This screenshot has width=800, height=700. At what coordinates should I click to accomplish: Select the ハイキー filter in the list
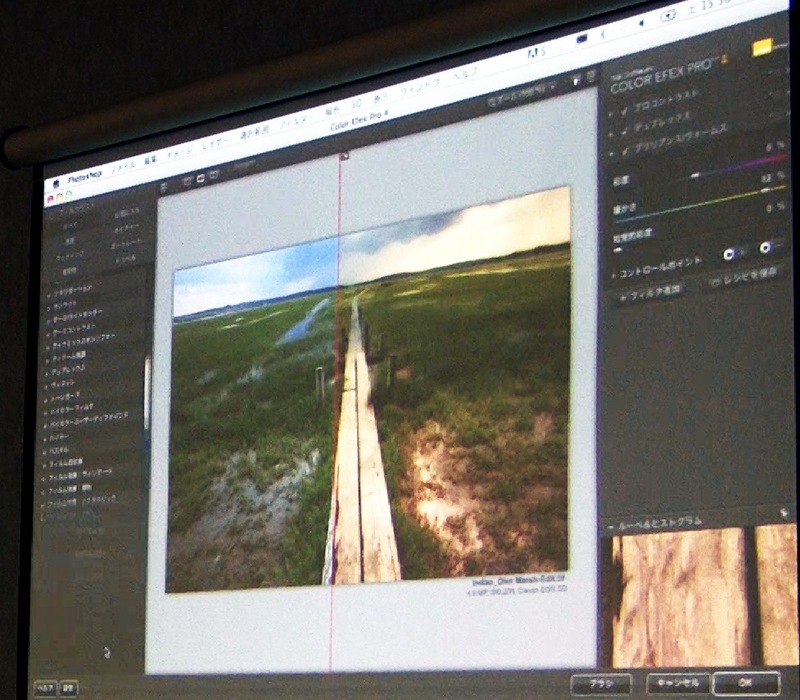click(58, 438)
